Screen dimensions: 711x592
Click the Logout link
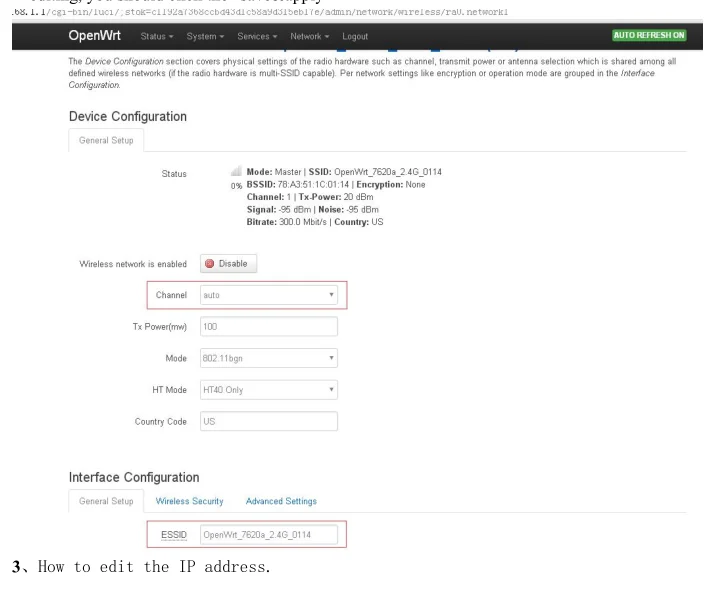coord(355,36)
